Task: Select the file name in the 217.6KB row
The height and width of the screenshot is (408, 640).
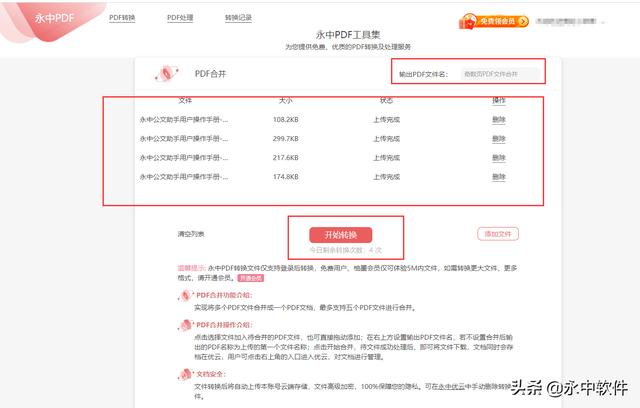Action: point(184,157)
